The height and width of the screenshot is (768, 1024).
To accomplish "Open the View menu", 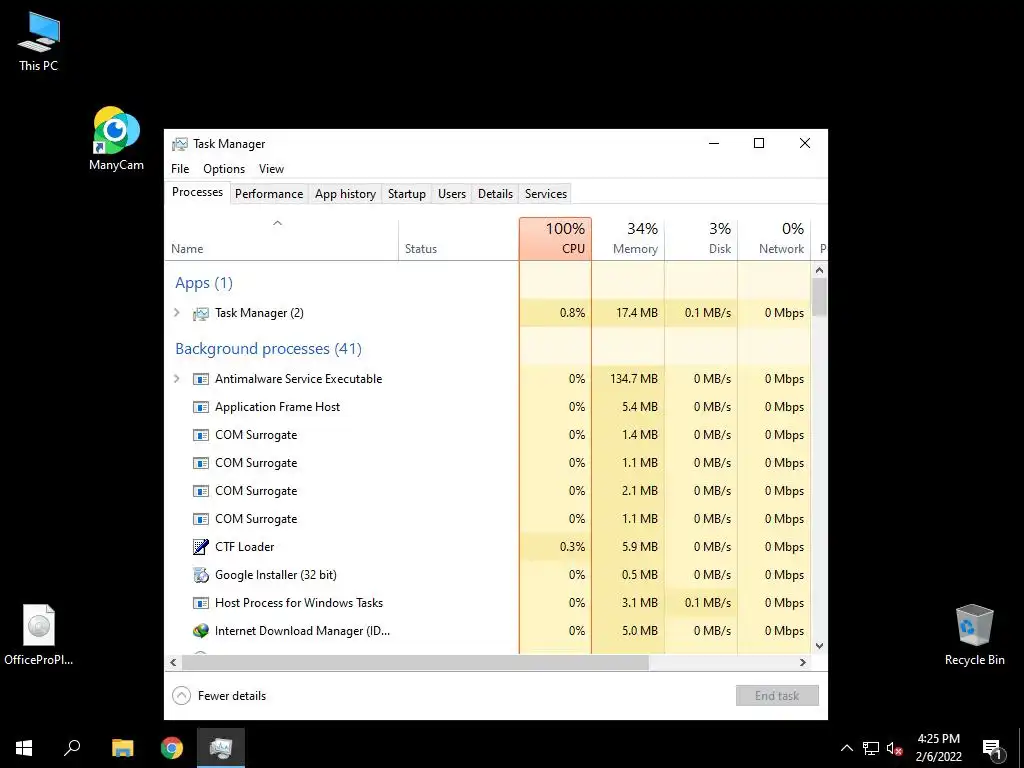I will click(x=271, y=168).
